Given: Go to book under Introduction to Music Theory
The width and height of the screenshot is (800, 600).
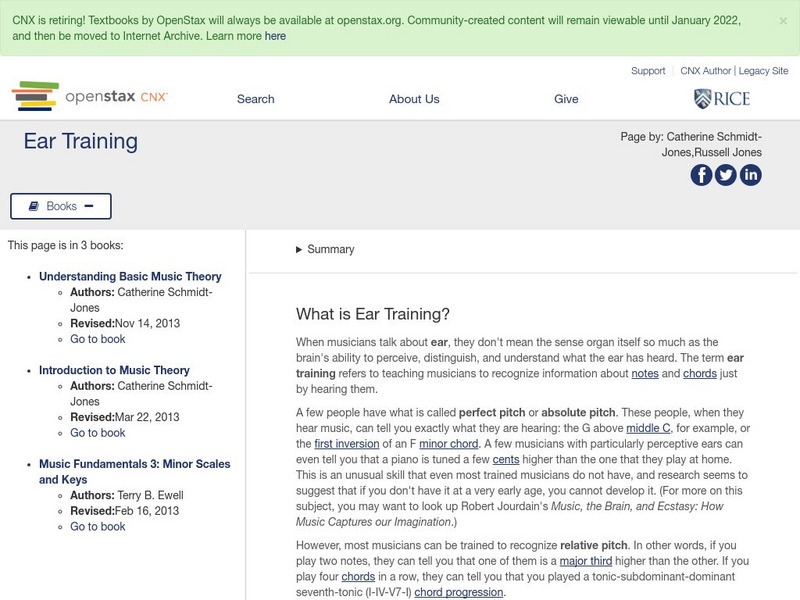Looking at the screenshot, I should coord(97,433).
